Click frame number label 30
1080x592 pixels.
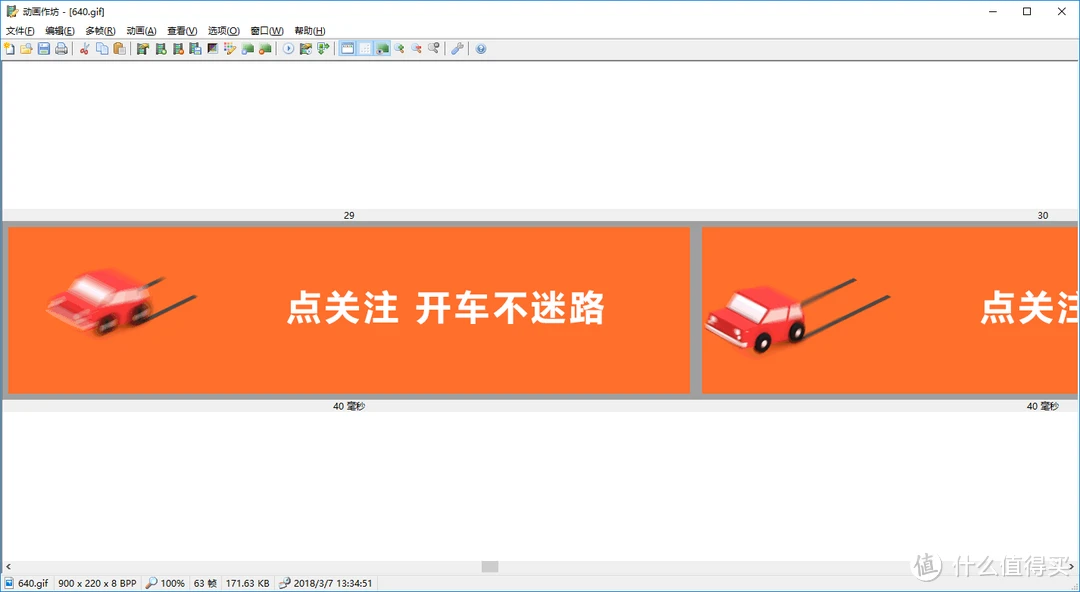[x=1043, y=216]
